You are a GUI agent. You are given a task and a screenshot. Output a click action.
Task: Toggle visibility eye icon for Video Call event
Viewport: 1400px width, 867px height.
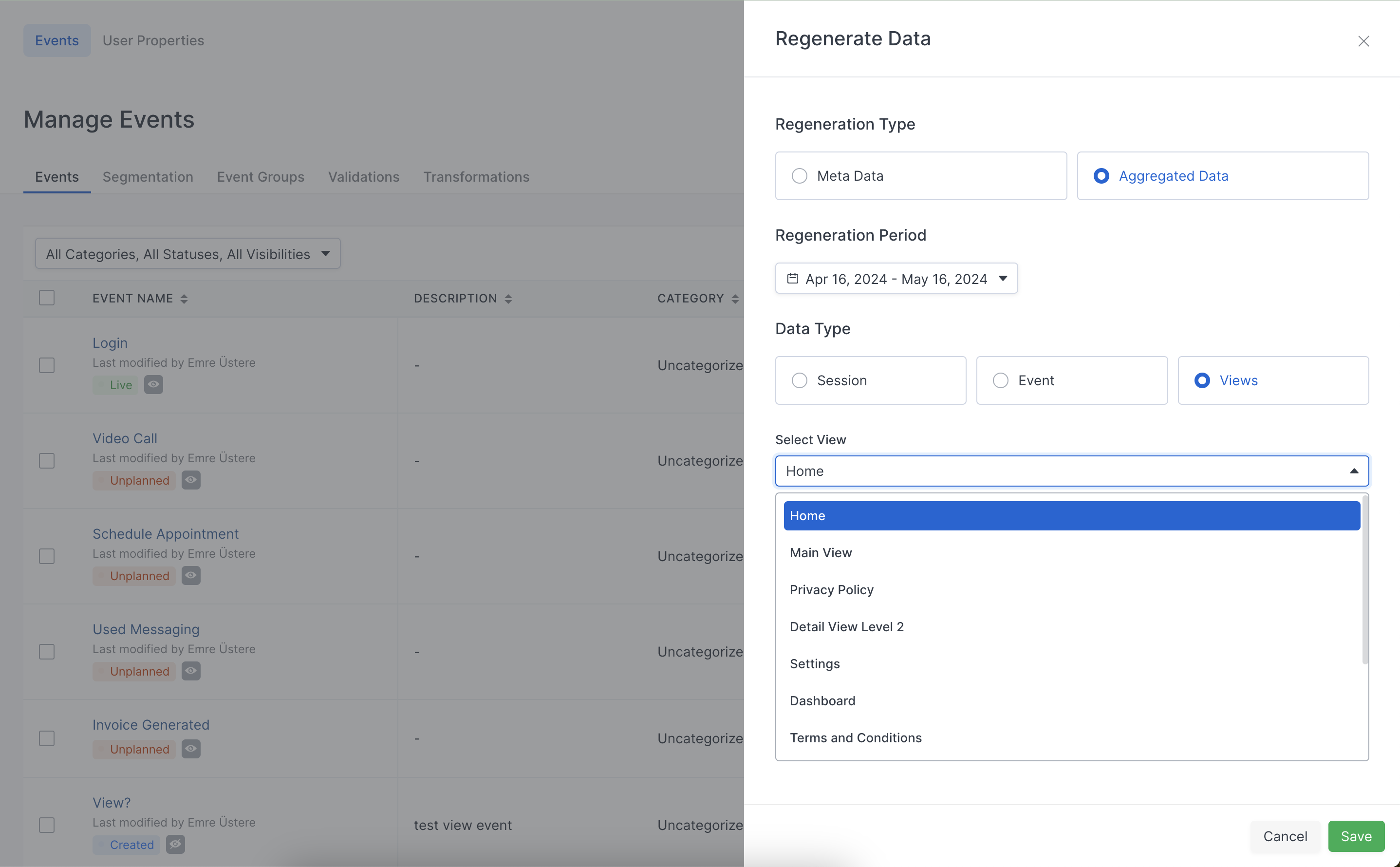click(x=191, y=480)
